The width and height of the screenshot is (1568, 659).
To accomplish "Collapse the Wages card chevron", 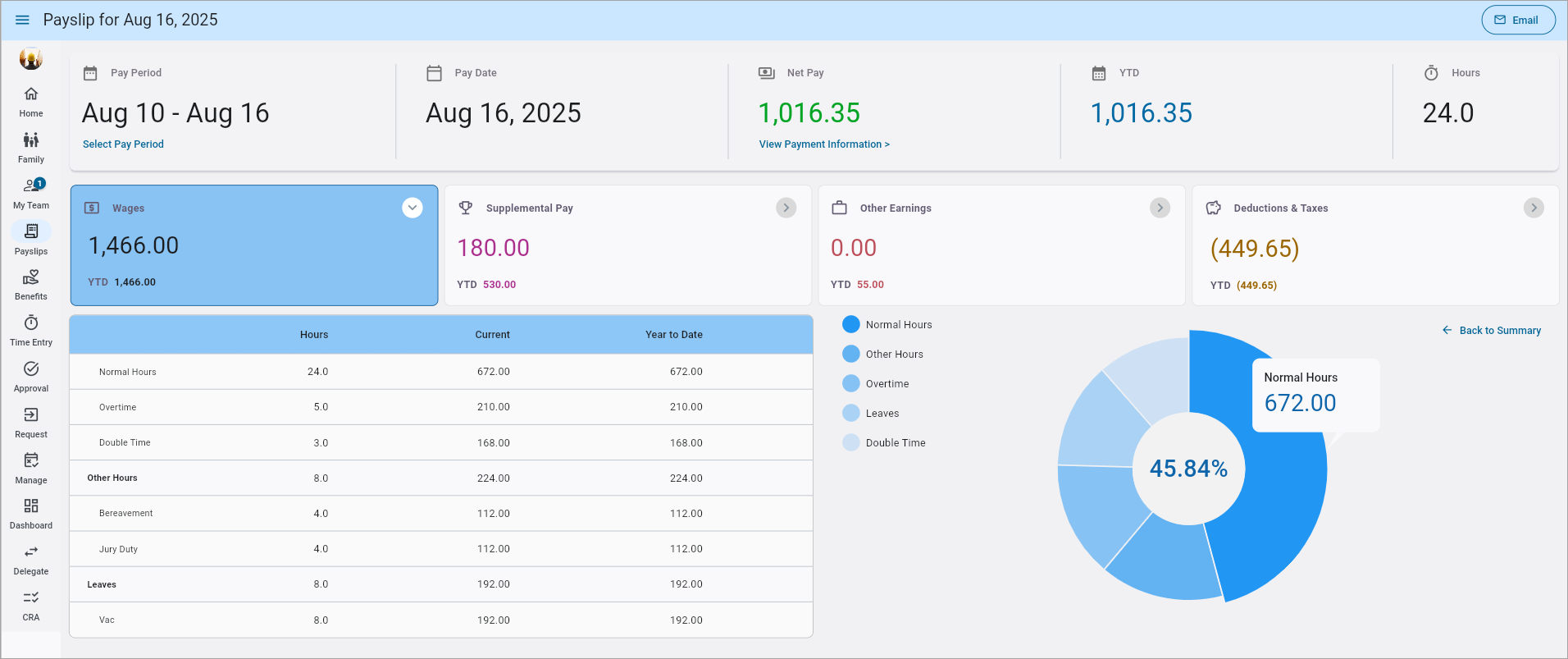I will tap(413, 208).
